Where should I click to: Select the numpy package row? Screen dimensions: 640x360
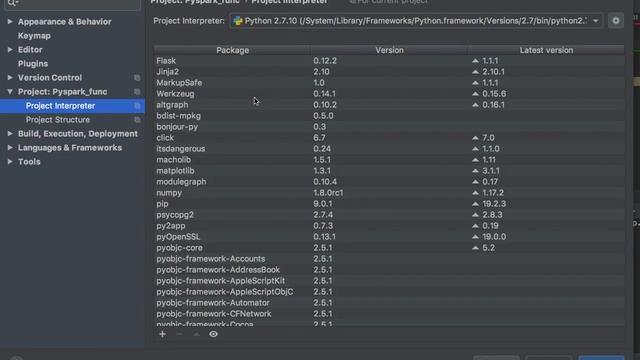tap(389, 193)
